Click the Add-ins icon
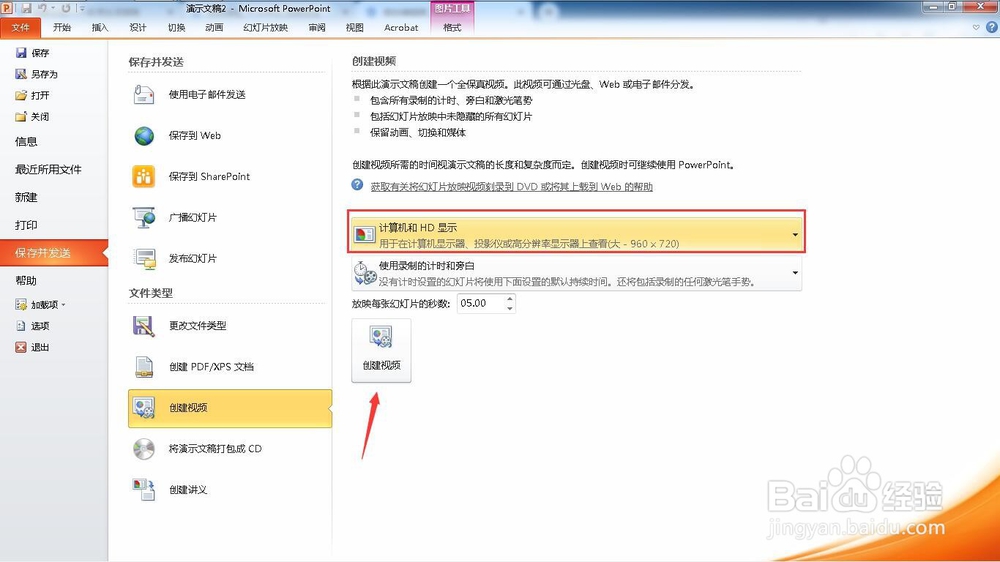 [21, 305]
